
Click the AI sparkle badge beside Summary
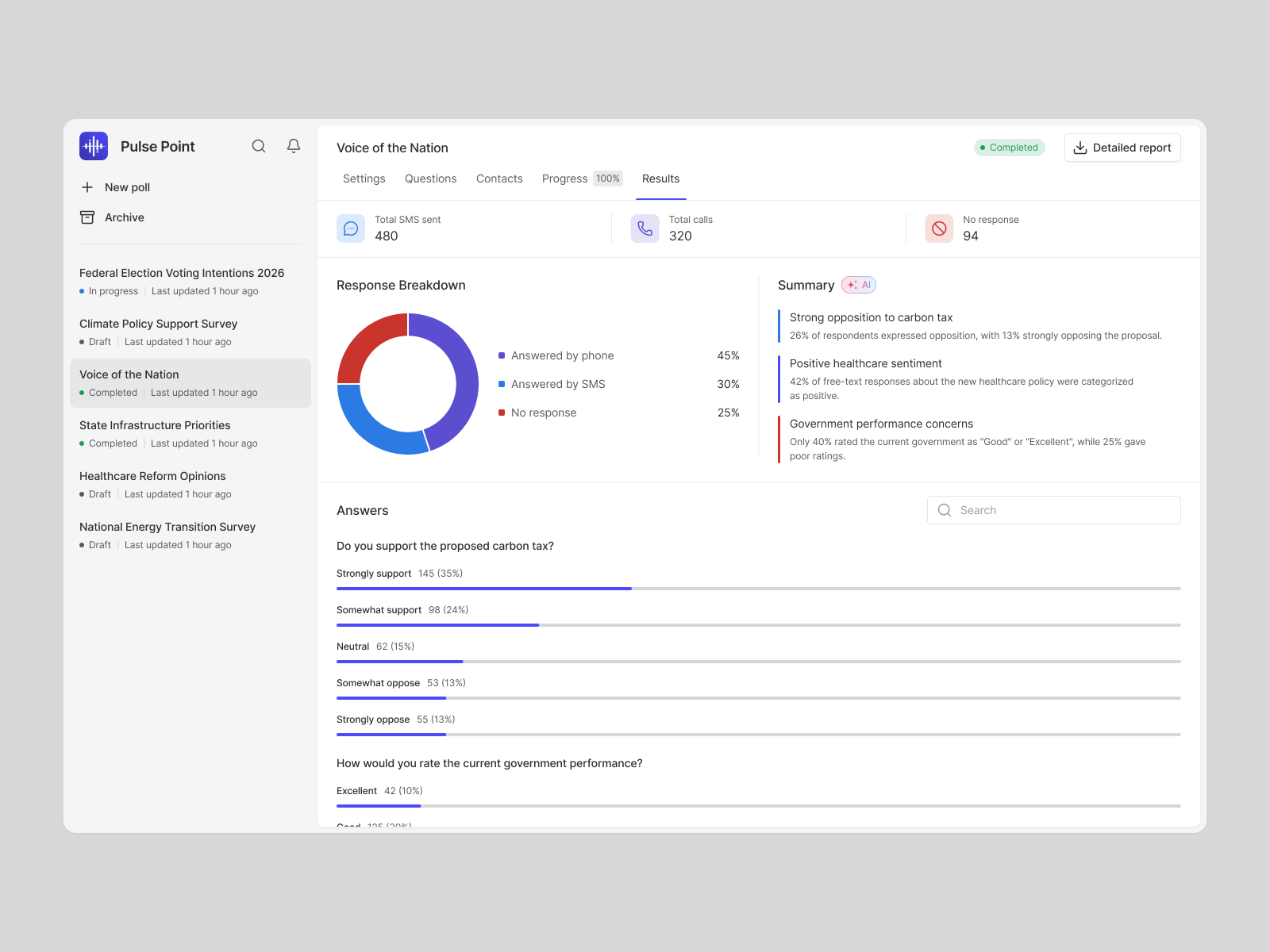coord(859,285)
